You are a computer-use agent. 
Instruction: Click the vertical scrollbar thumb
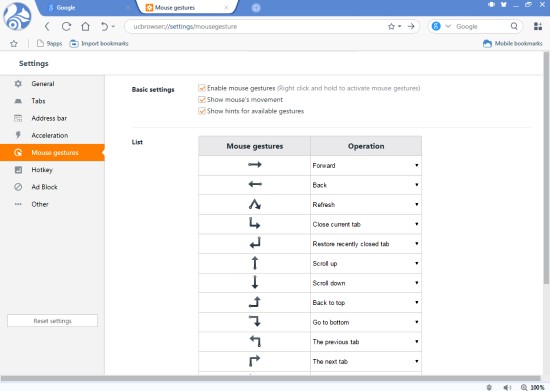[x=546, y=168]
